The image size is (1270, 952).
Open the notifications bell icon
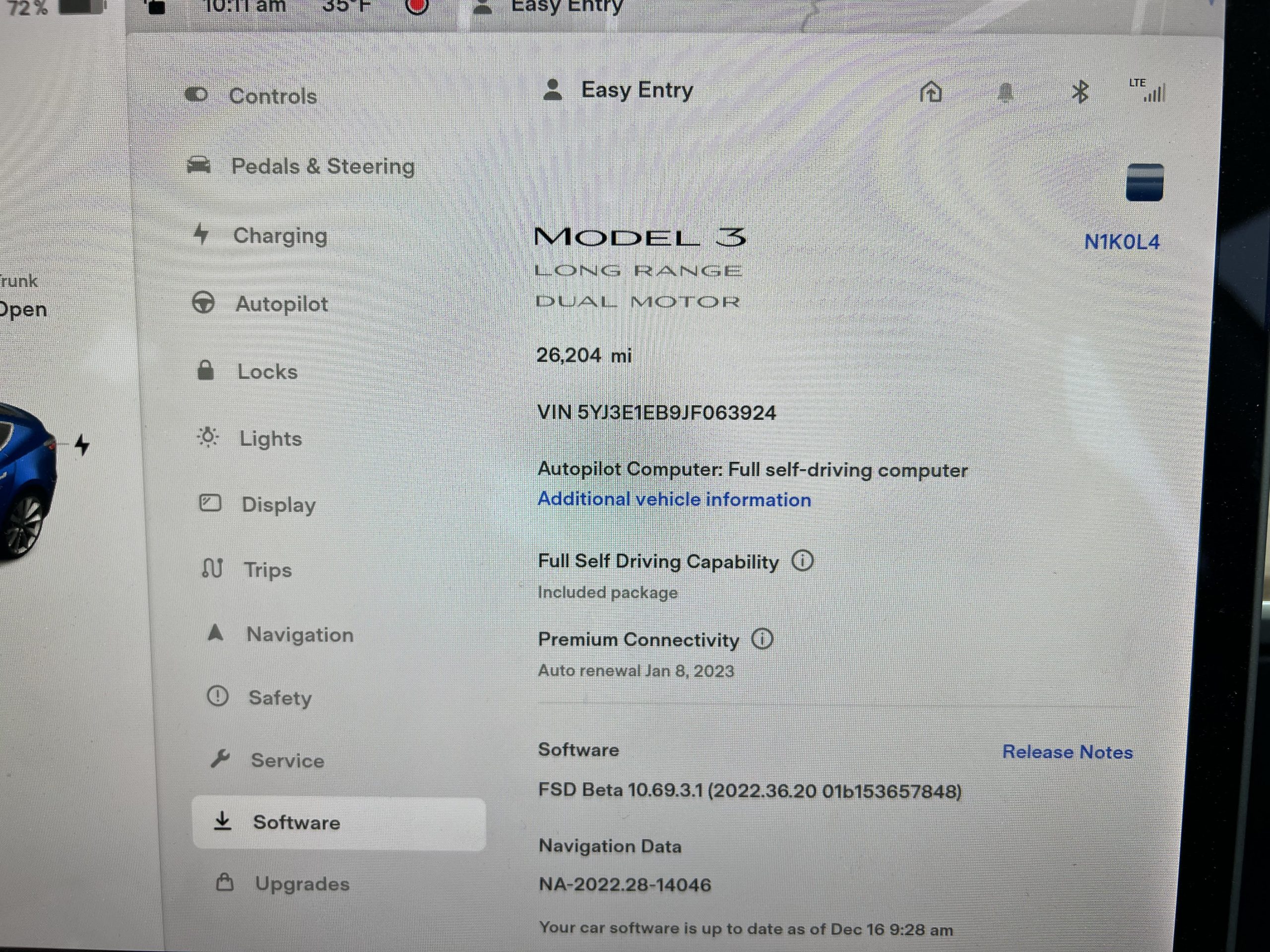(x=1005, y=93)
